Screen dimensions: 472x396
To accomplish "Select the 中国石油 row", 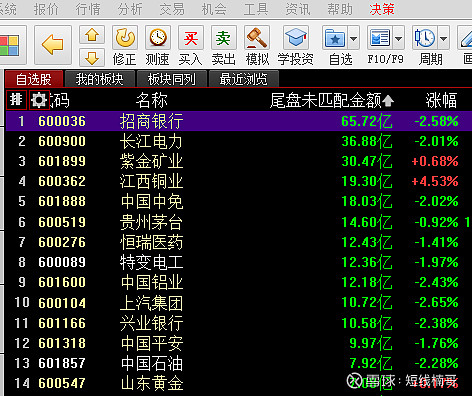I will tap(239, 363).
